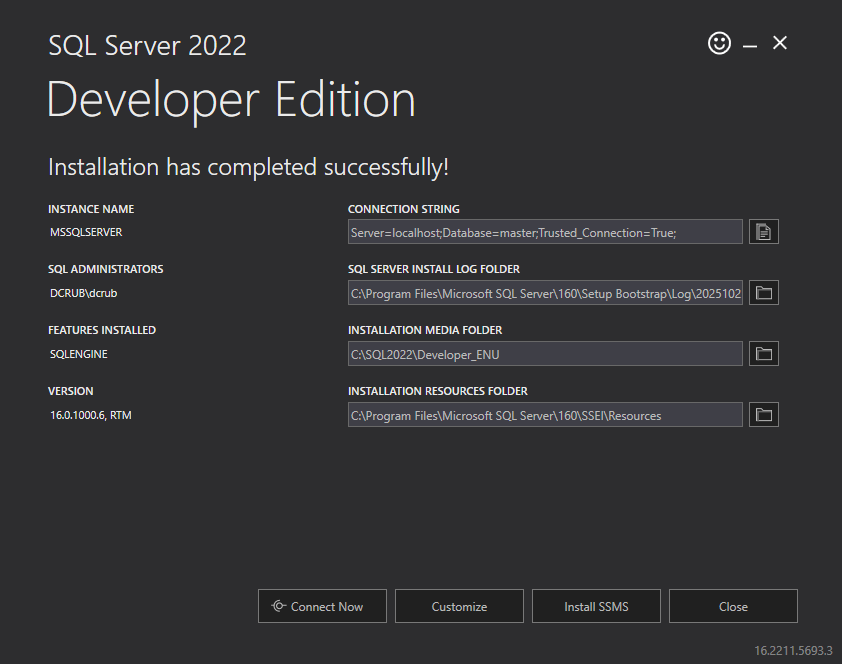The image size is (842, 664).
Task: Click the MSSQLSERVER instance name value
Action: pos(86,232)
